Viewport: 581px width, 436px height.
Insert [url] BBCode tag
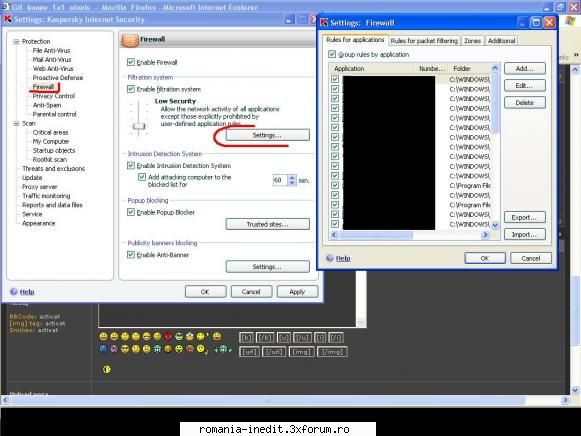249,352
